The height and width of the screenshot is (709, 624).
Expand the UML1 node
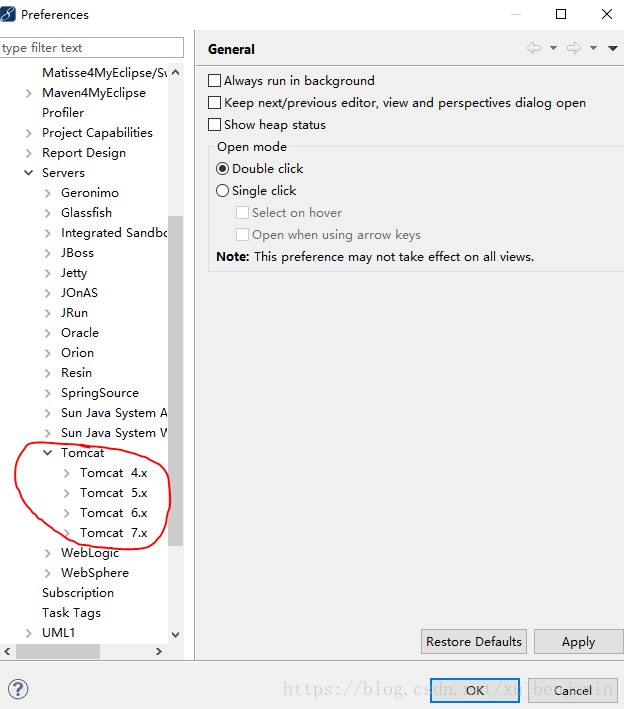click(x=28, y=633)
